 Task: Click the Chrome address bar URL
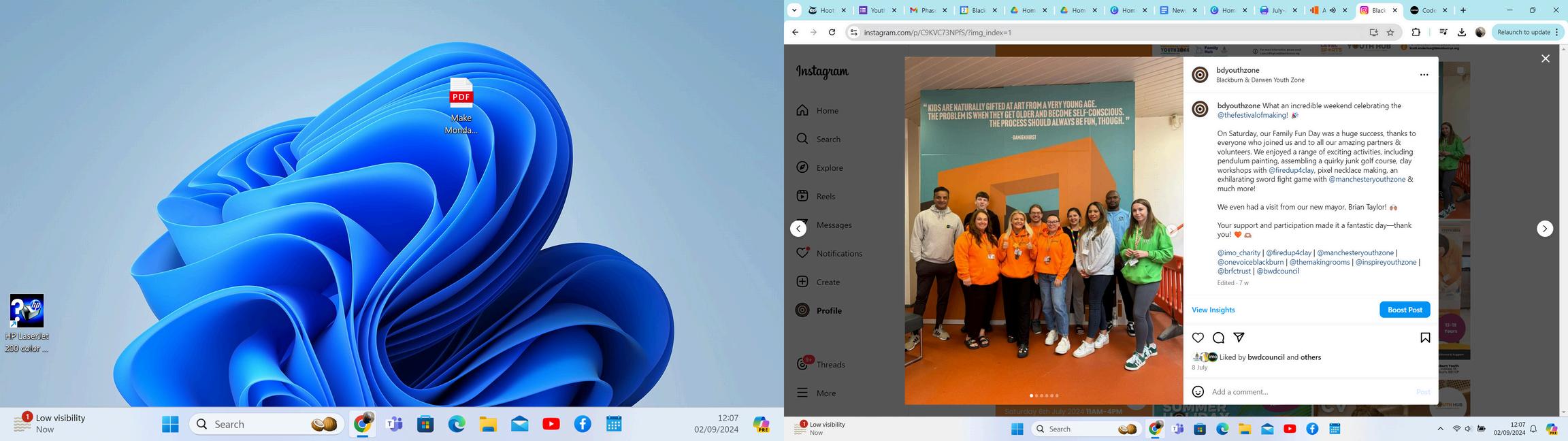937,32
